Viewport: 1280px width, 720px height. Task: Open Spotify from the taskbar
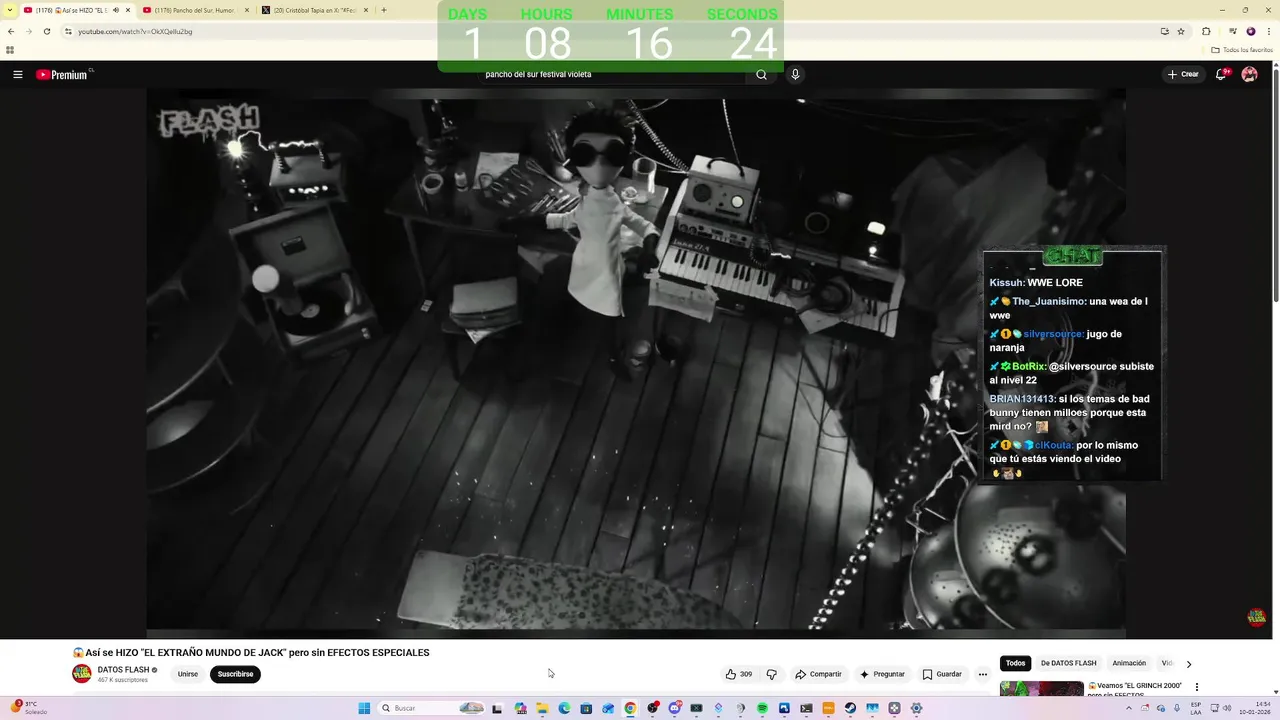(x=762, y=708)
